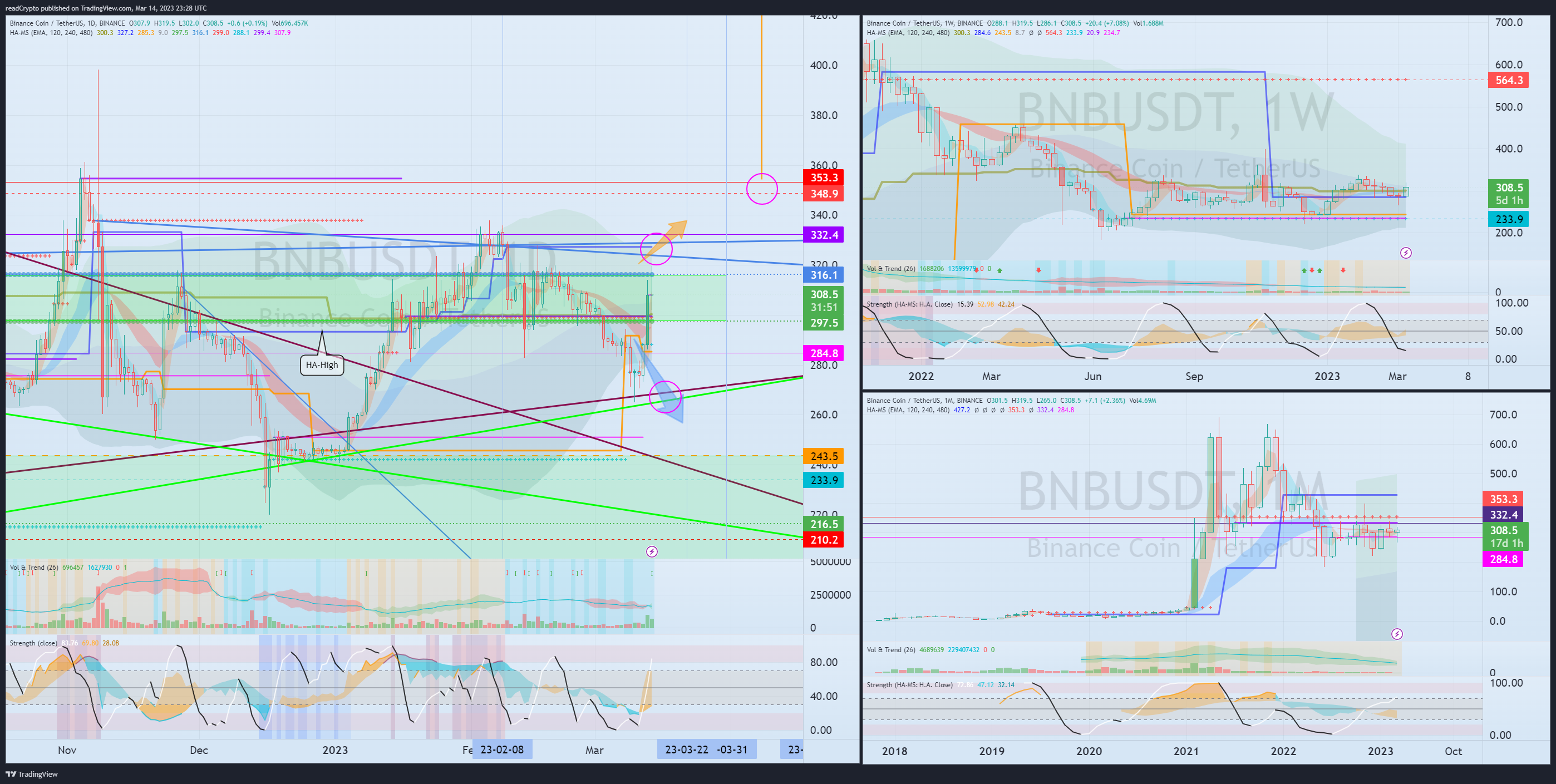Click the lightning event icon on weekly chart

(x=1406, y=253)
